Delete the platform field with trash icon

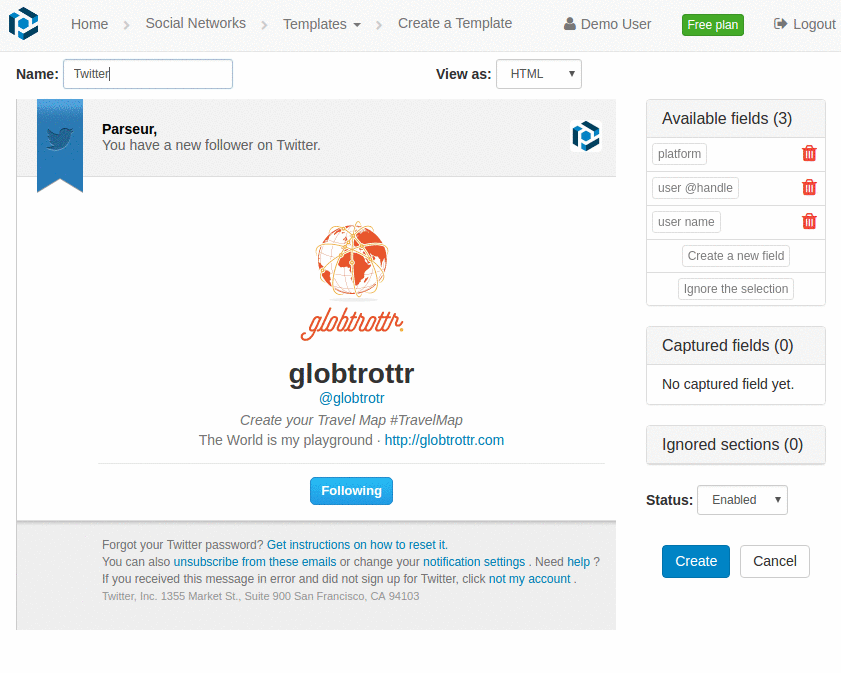[x=809, y=154]
